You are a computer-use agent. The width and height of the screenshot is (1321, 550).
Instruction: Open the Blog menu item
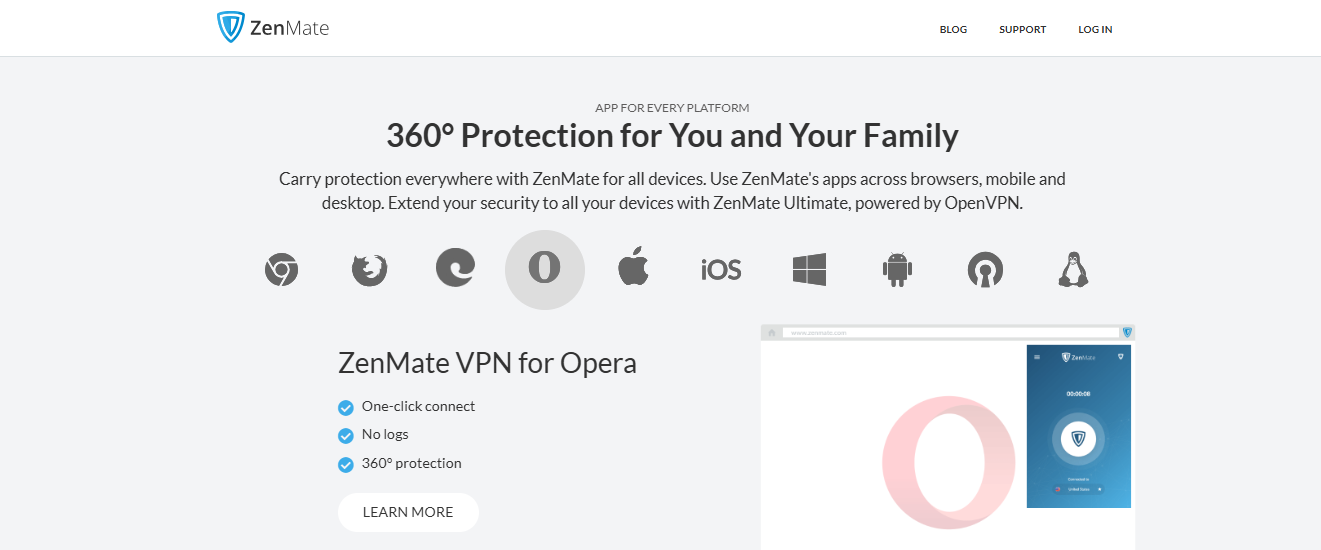(953, 29)
